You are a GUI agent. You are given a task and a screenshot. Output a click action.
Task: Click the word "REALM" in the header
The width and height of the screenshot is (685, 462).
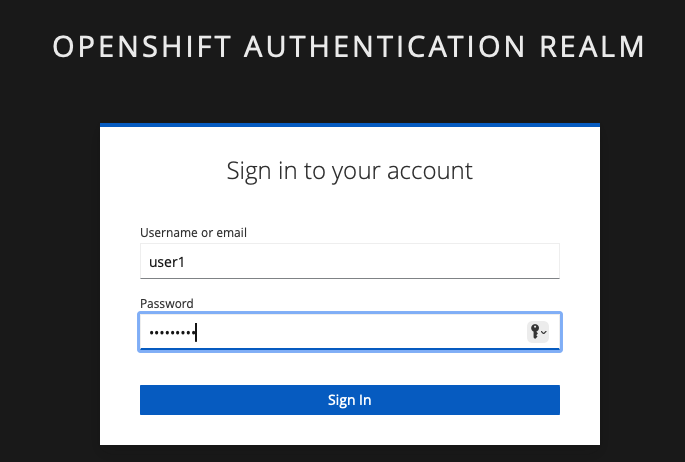(592, 47)
